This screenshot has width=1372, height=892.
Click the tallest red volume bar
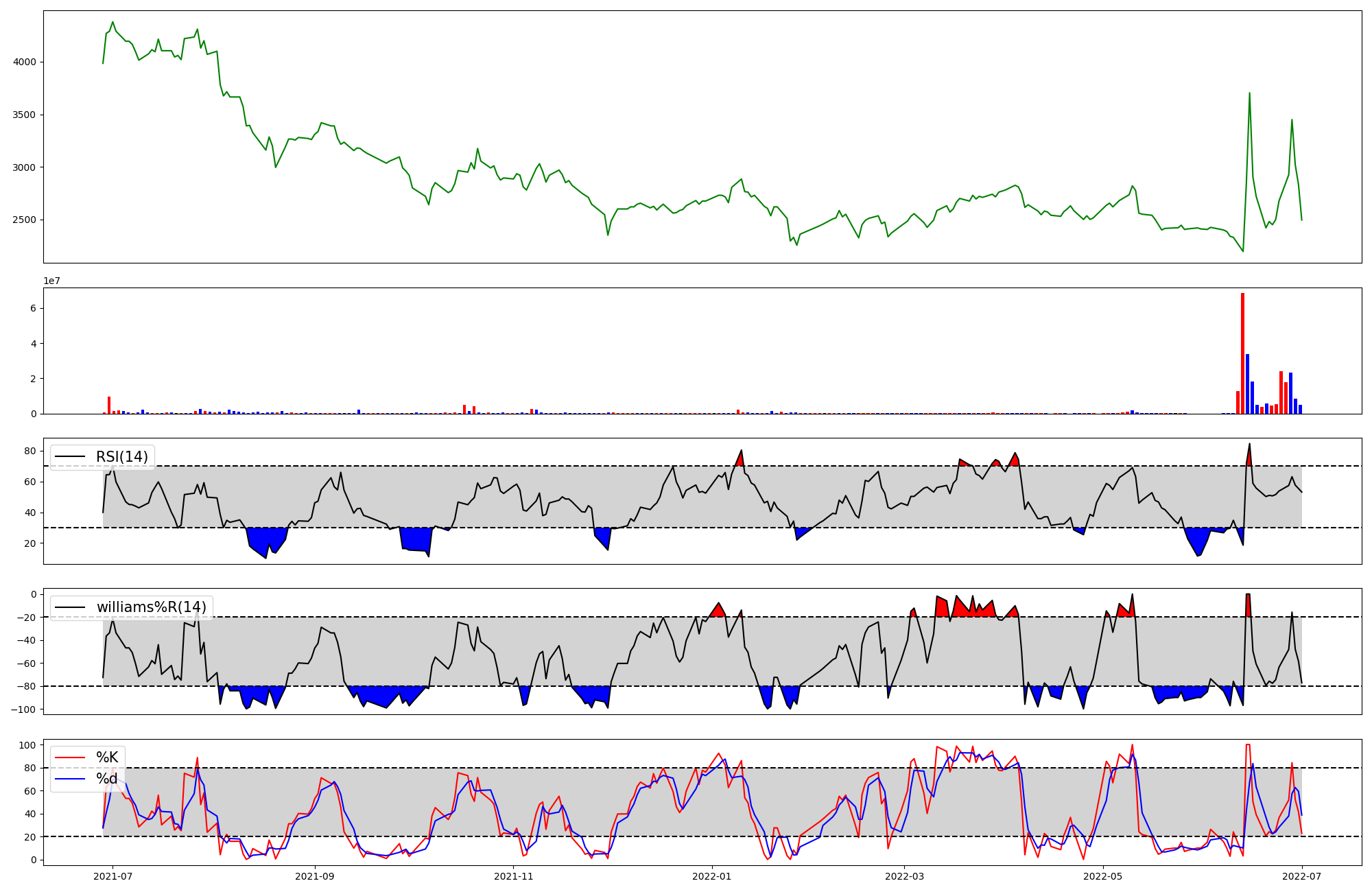[1242, 353]
